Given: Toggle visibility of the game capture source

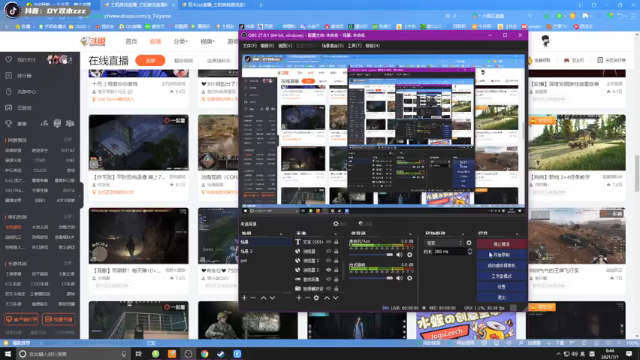Looking at the screenshot, I should pyautogui.click(x=329, y=279).
